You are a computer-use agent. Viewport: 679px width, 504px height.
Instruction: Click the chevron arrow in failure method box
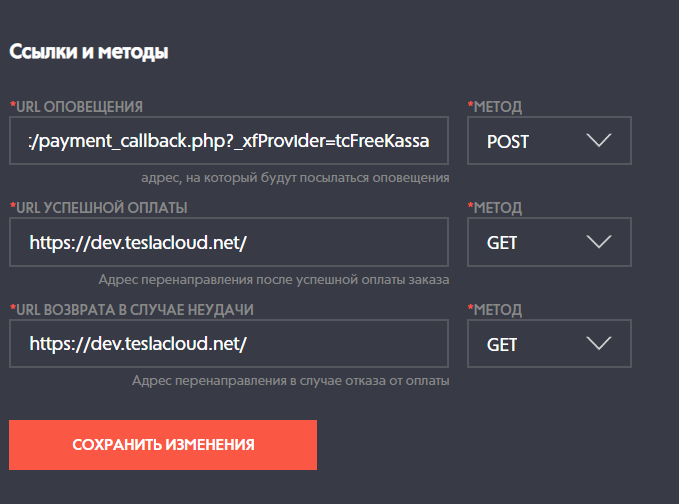pos(599,344)
